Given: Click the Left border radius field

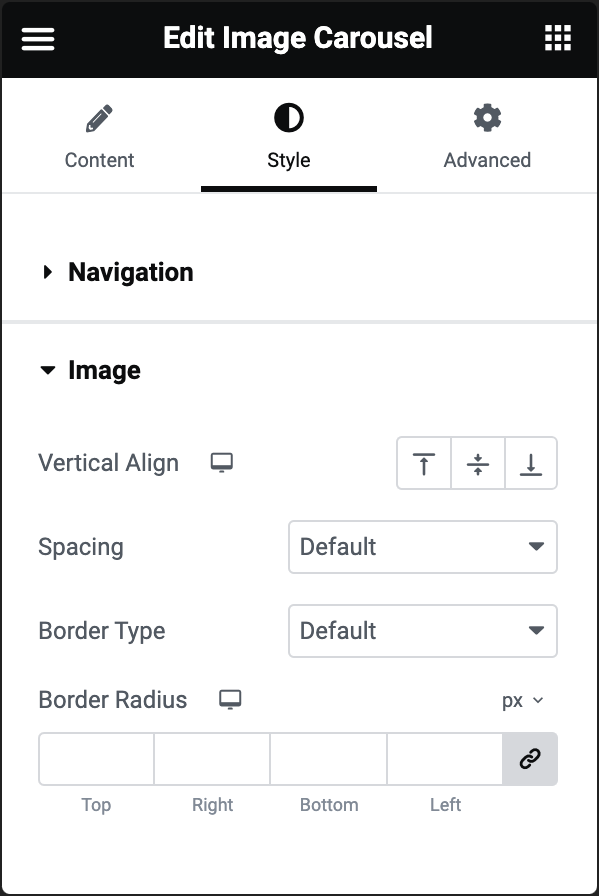Looking at the screenshot, I should click(x=445, y=759).
